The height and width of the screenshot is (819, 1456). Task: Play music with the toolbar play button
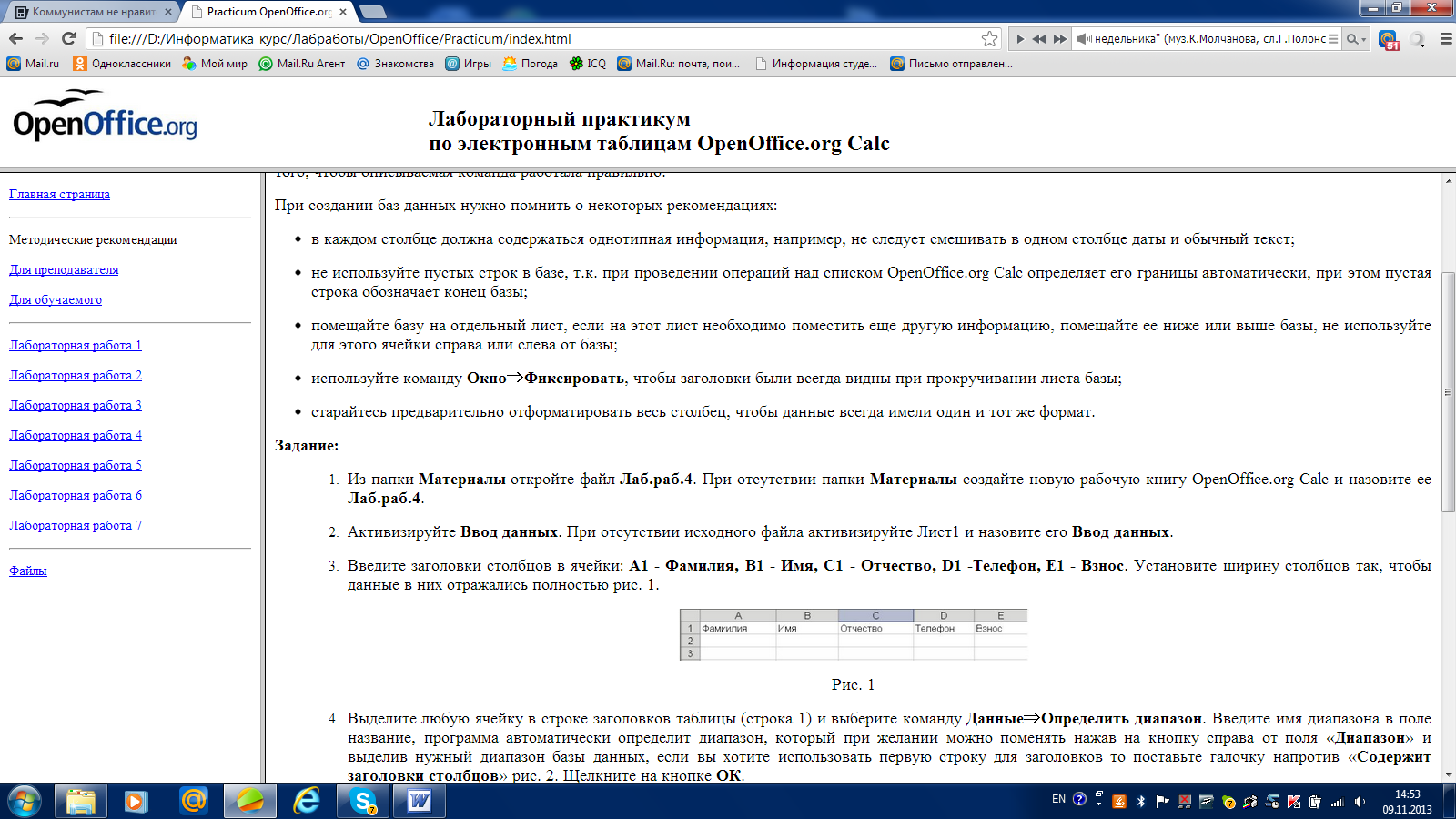(x=1019, y=39)
